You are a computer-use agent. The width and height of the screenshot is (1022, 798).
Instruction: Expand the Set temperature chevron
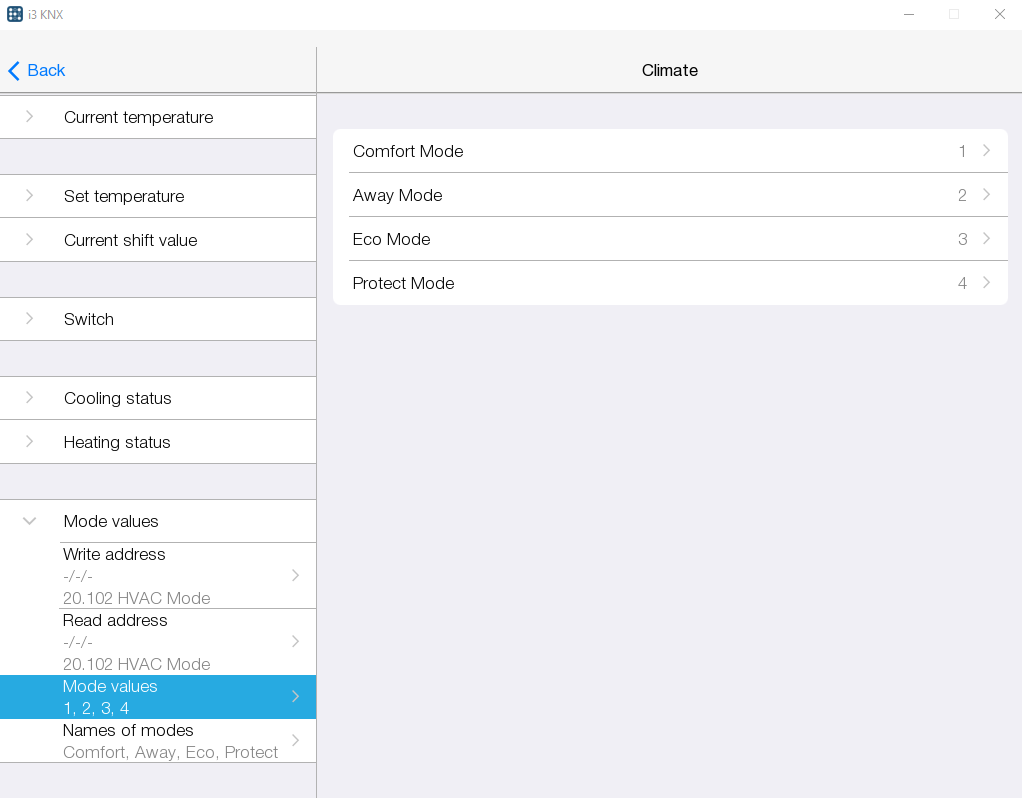tap(30, 196)
